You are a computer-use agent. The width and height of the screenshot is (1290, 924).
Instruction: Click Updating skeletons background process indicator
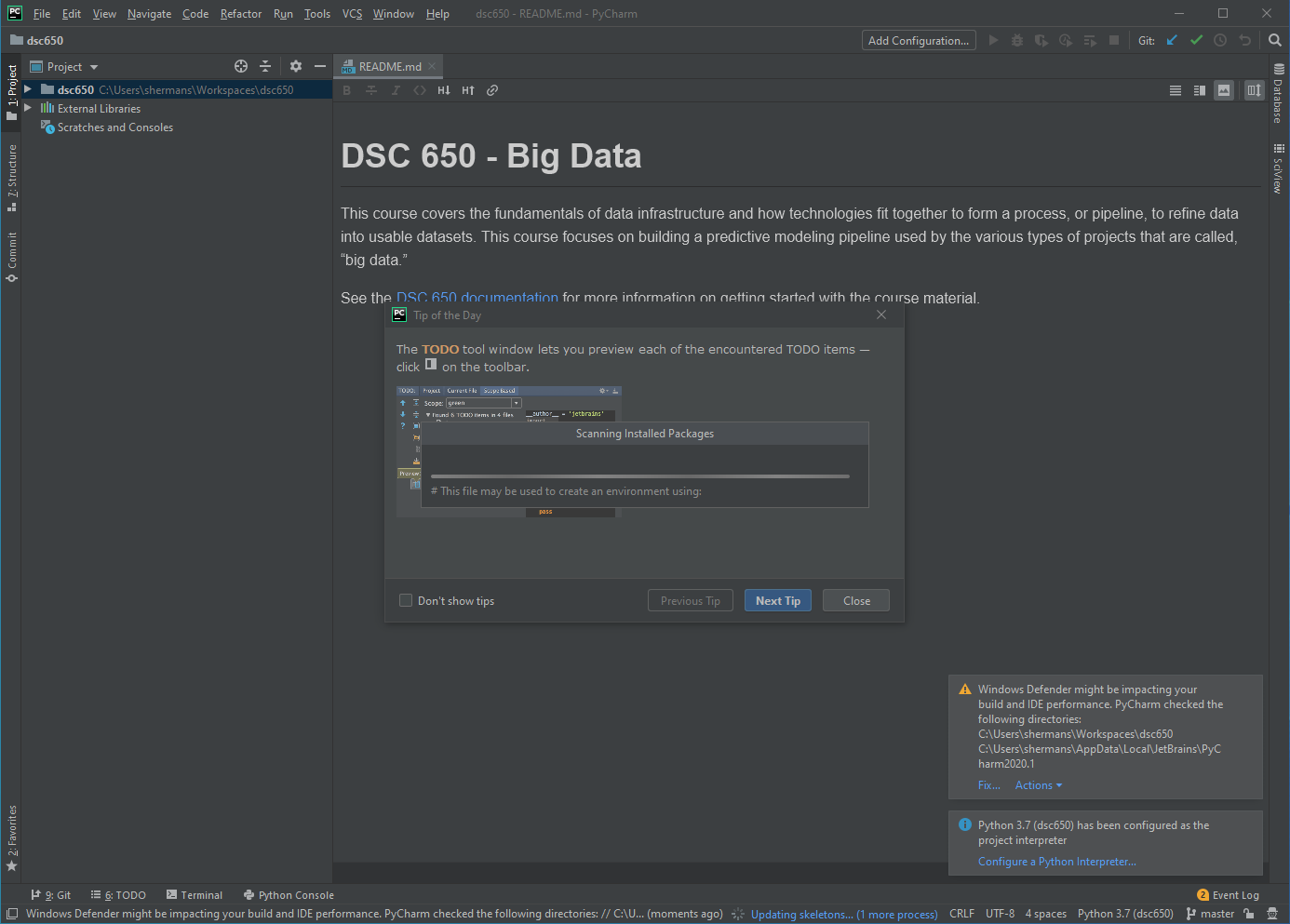coord(844,915)
